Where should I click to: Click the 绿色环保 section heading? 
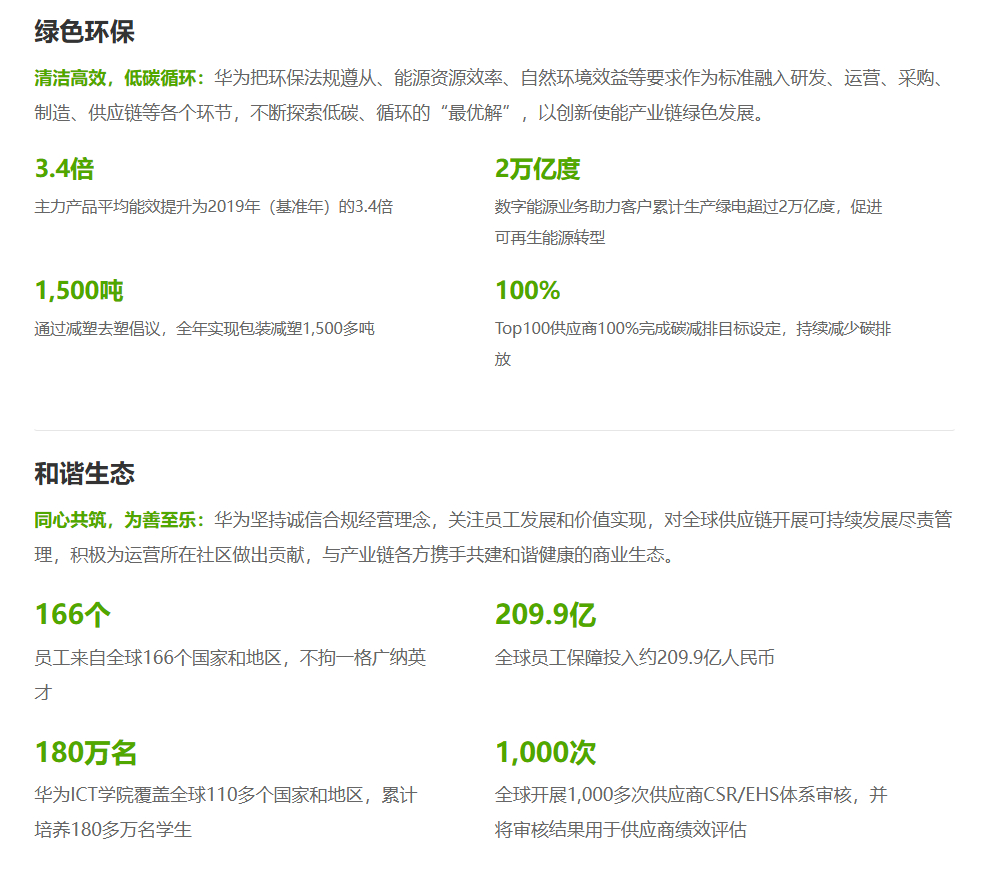(84, 32)
